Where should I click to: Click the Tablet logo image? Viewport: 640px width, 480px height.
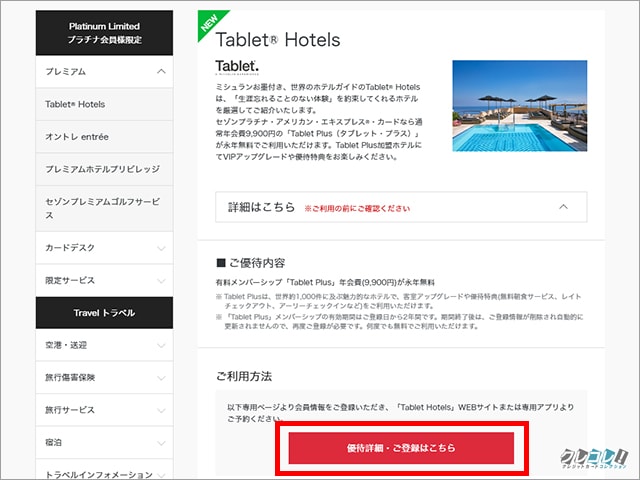[x=238, y=68]
